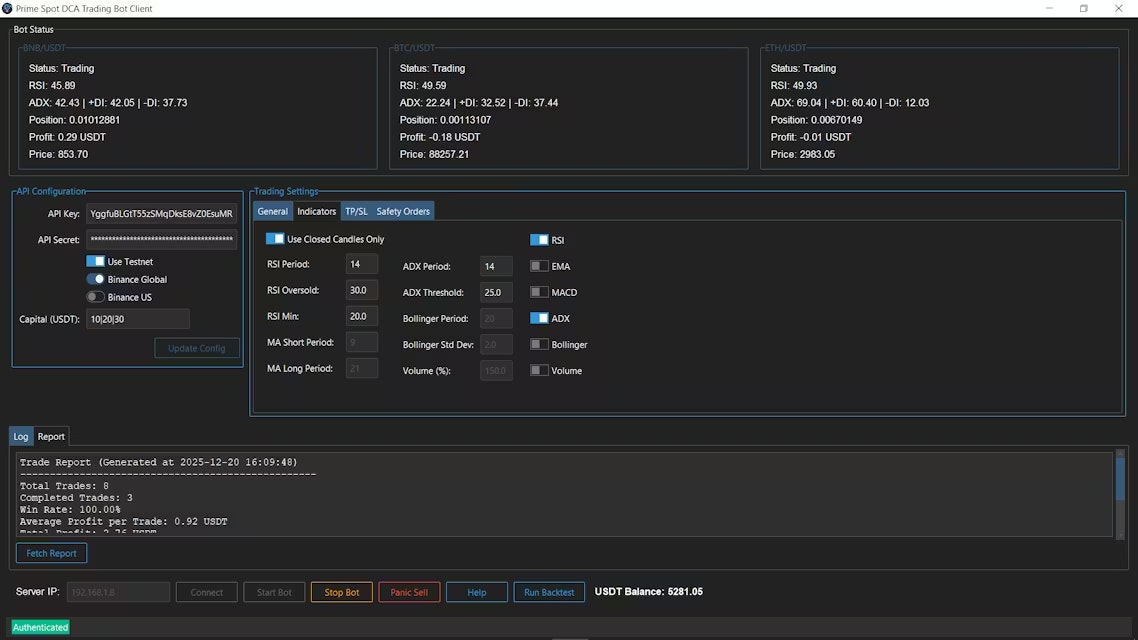This screenshot has width=1138, height=640.
Task: Click the RSI: 49.59 value
Action: (x=423, y=86)
